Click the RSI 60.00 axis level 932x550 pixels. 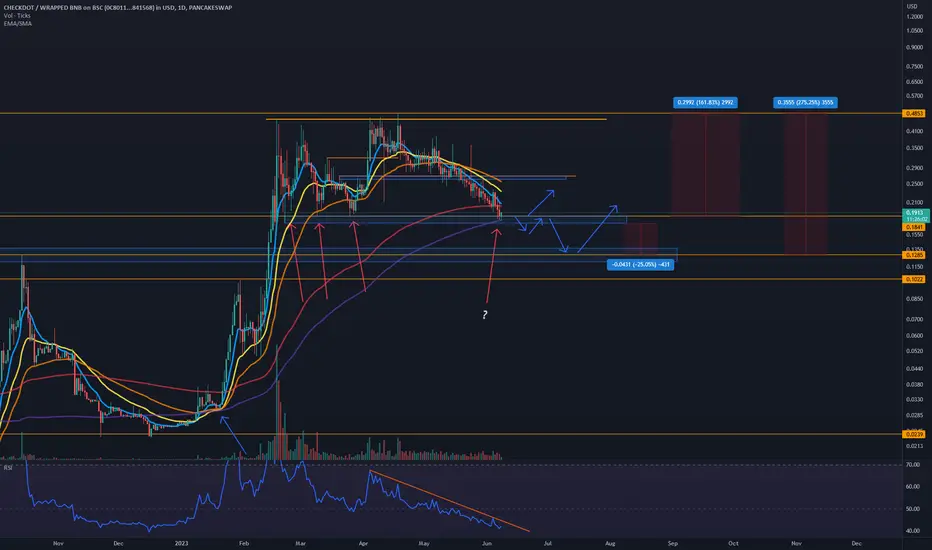912,487
